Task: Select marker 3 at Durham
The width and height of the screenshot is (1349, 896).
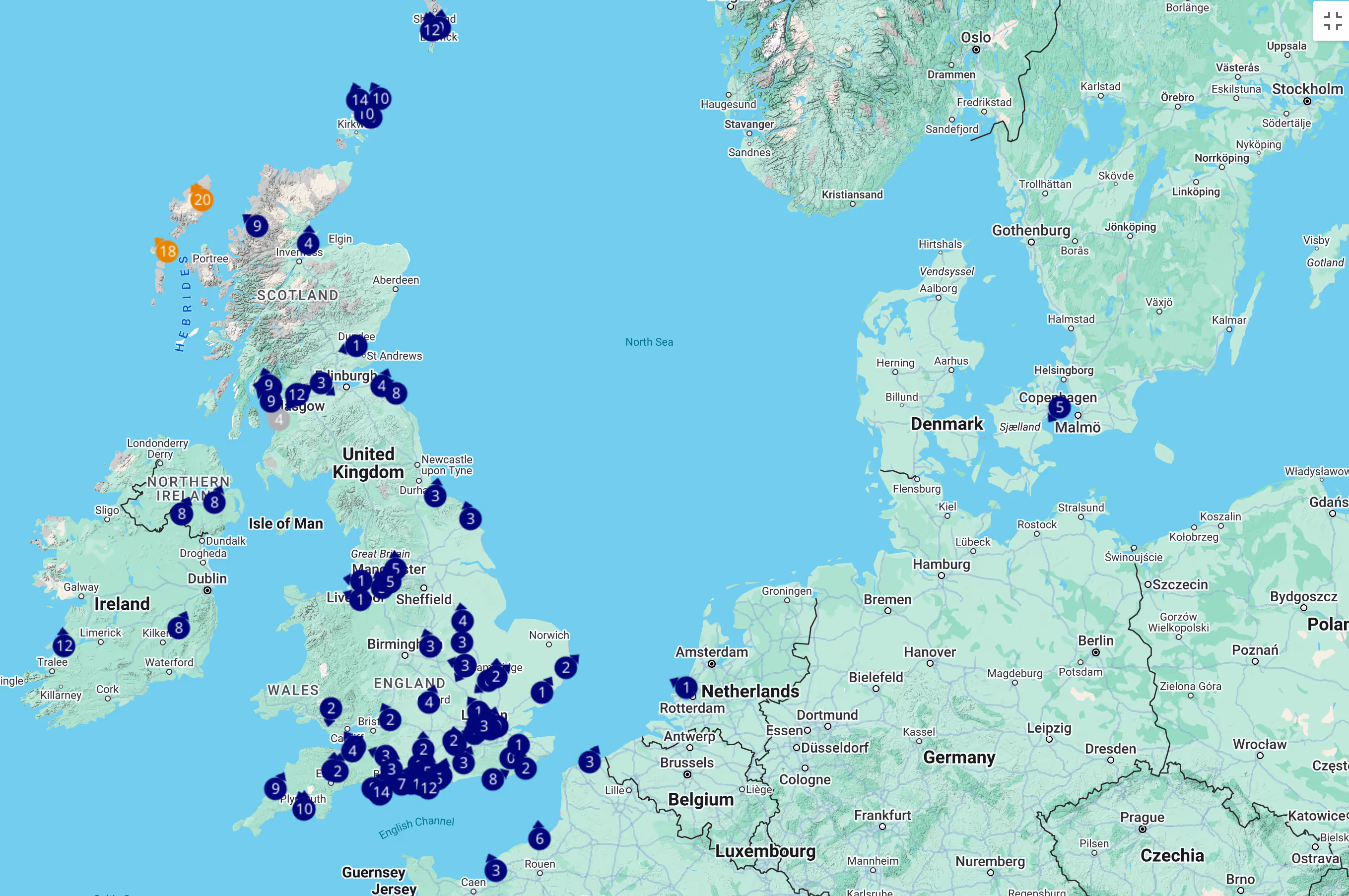Action: click(435, 496)
